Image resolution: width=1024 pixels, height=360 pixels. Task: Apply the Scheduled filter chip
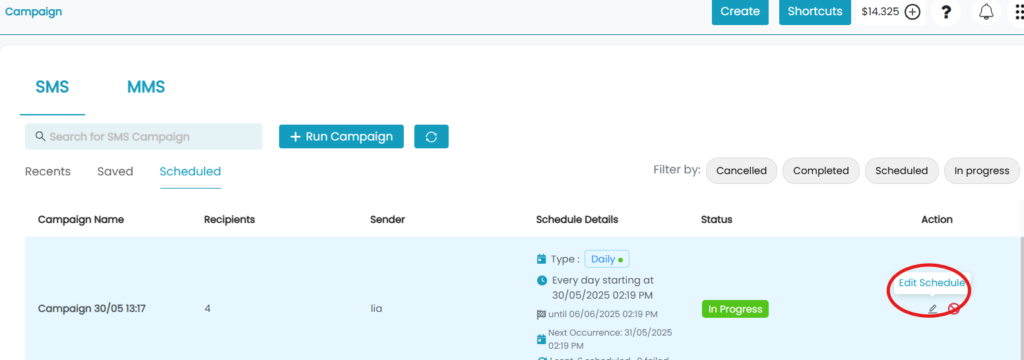pos(901,171)
